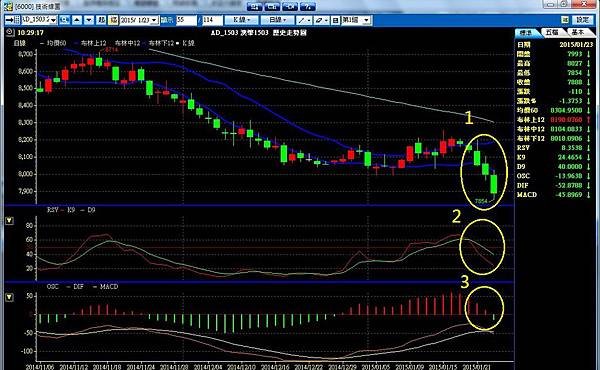Open the 設定 settings button

coord(583,20)
